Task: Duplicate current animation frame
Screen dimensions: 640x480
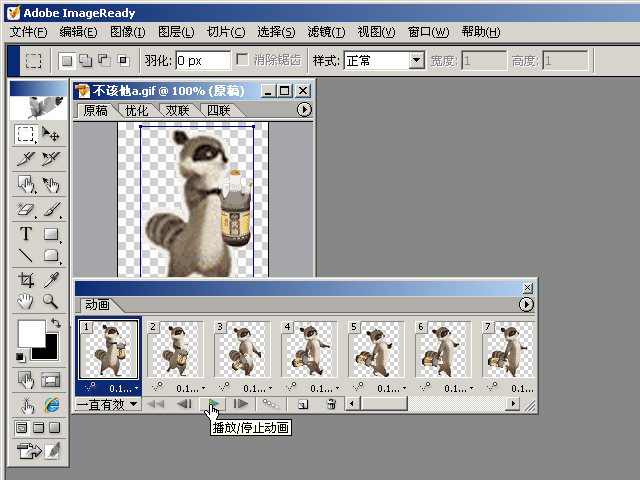Action: [303, 404]
